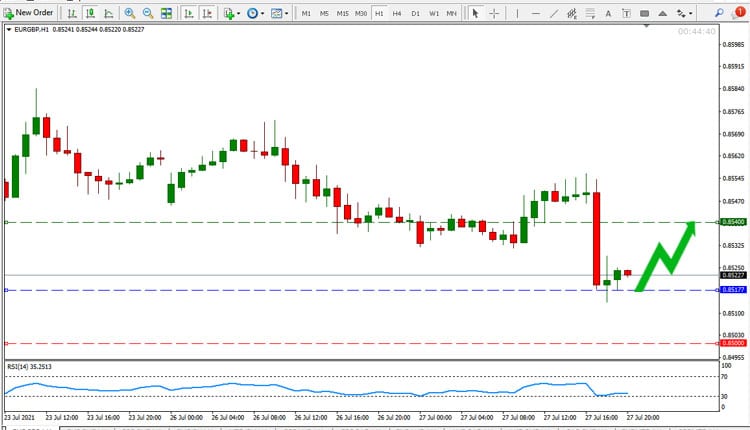
Task: Switch chart to line chart mode
Action: (x=109, y=13)
